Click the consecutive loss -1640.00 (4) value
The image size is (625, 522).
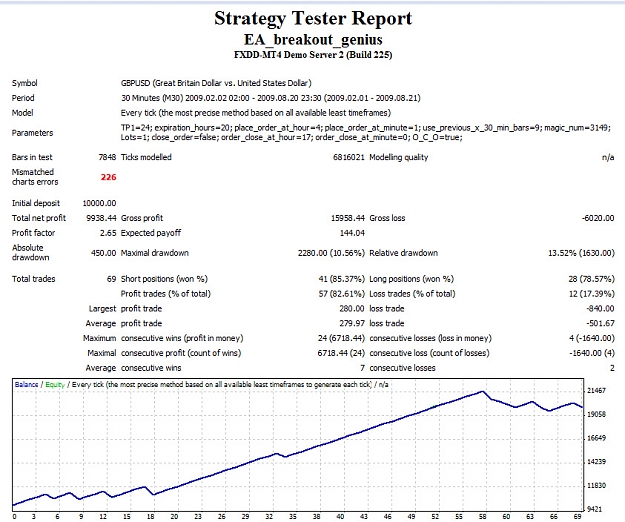592,353
